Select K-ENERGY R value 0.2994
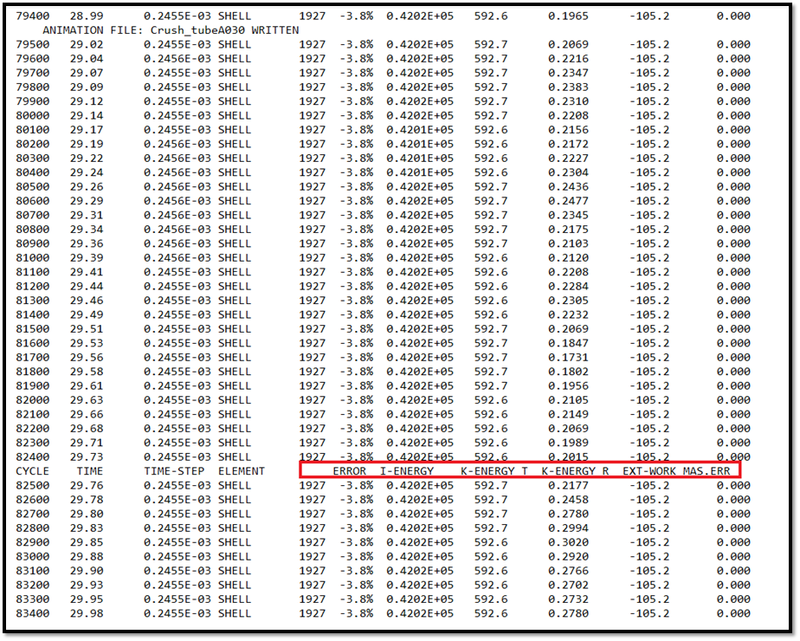The width and height of the screenshot is (800, 641). (x=568, y=528)
